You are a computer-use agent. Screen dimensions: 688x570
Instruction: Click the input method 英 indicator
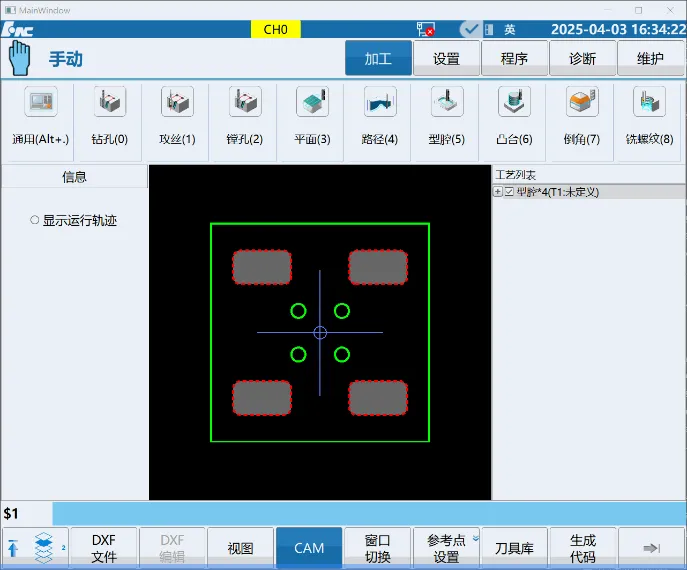pos(509,29)
